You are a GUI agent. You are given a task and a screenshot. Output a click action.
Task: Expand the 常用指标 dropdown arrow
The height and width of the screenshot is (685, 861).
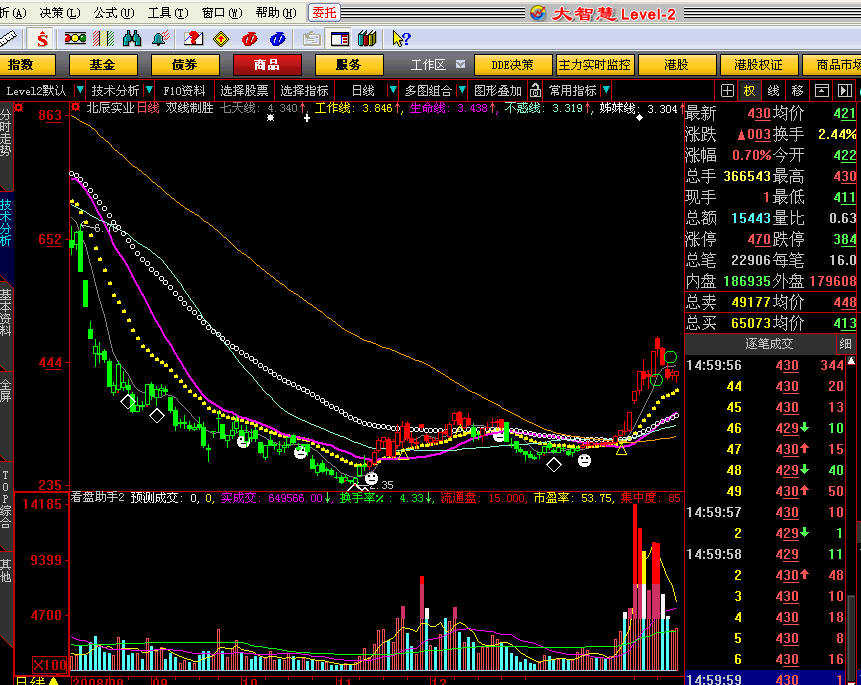(606, 90)
